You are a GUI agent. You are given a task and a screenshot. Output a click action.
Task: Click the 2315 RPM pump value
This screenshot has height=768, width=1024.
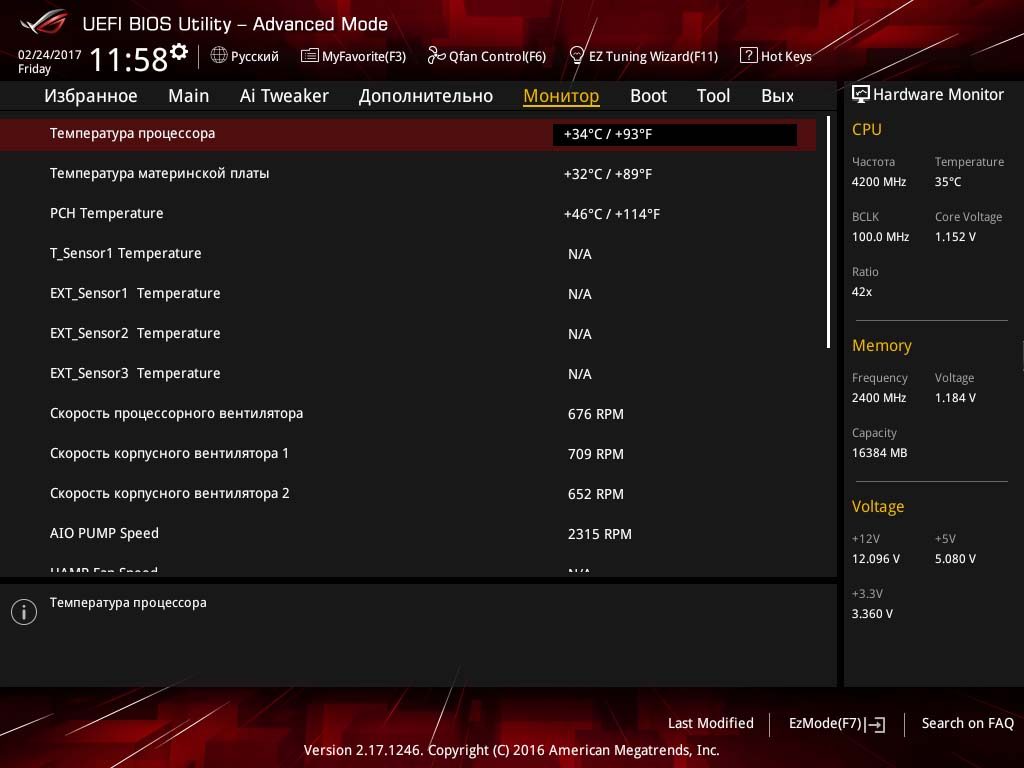click(x=600, y=534)
